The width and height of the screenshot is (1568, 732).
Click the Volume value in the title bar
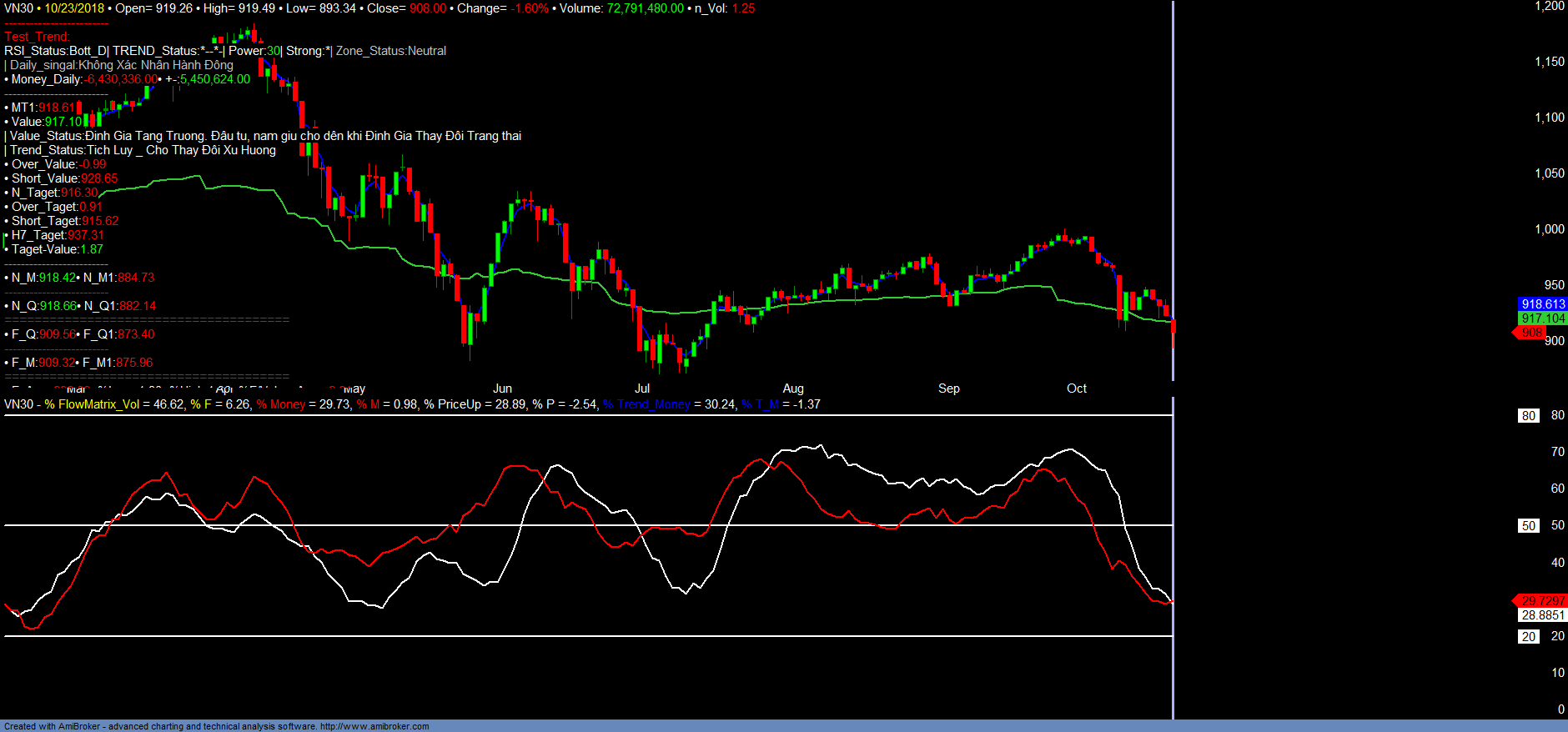[645, 8]
